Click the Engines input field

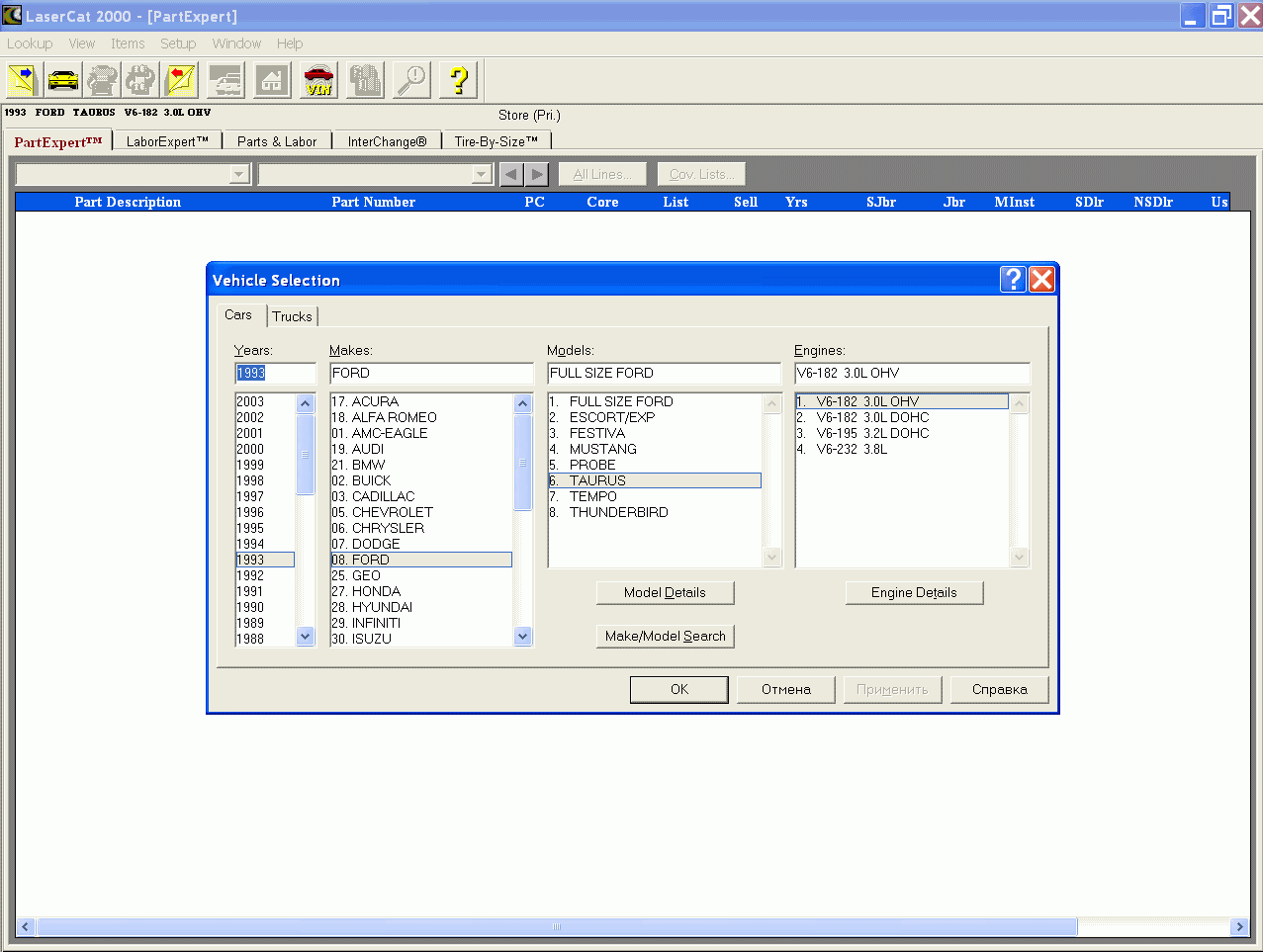point(912,373)
